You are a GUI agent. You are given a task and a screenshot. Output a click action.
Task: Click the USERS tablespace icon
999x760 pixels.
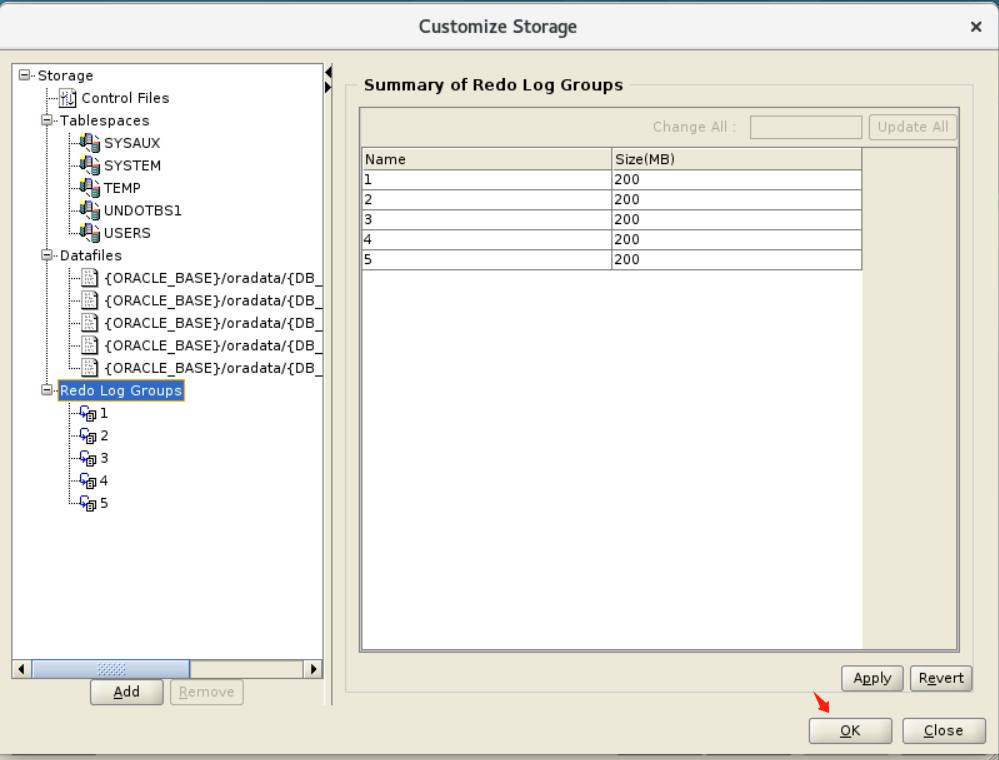pyautogui.click(x=91, y=233)
